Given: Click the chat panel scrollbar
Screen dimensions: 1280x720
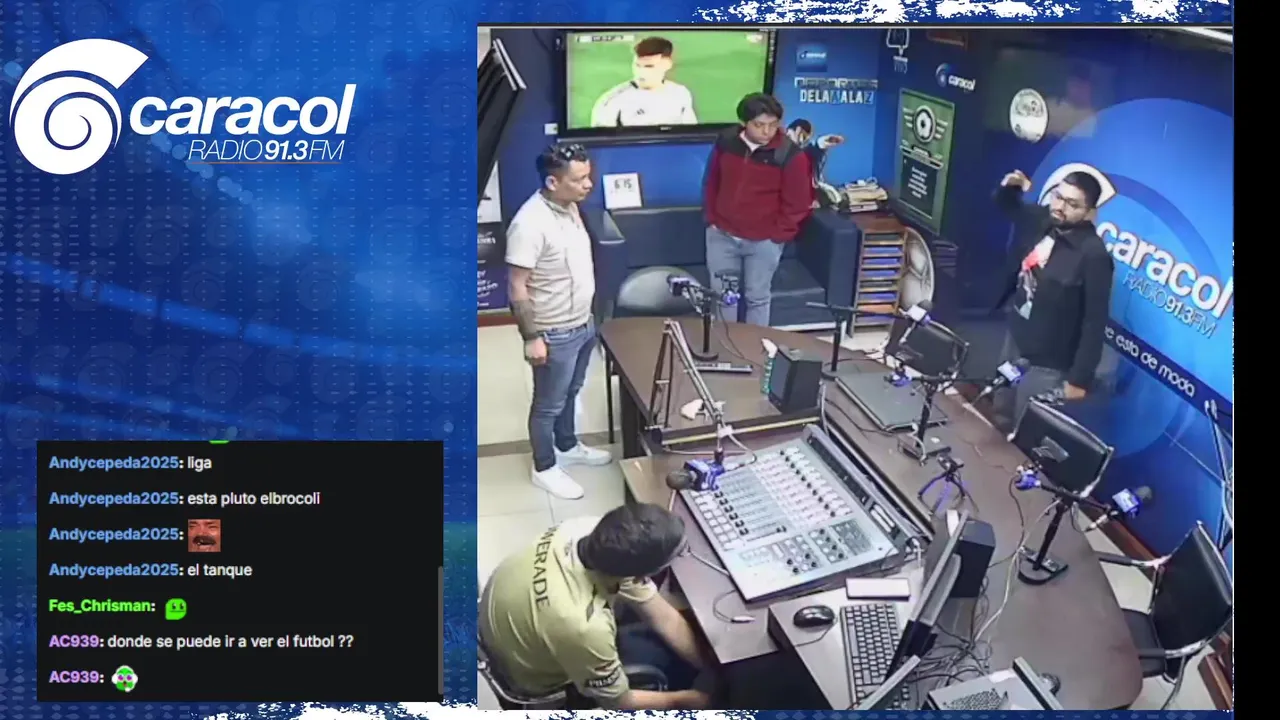Looking at the screenshot, I should point(439,630).
